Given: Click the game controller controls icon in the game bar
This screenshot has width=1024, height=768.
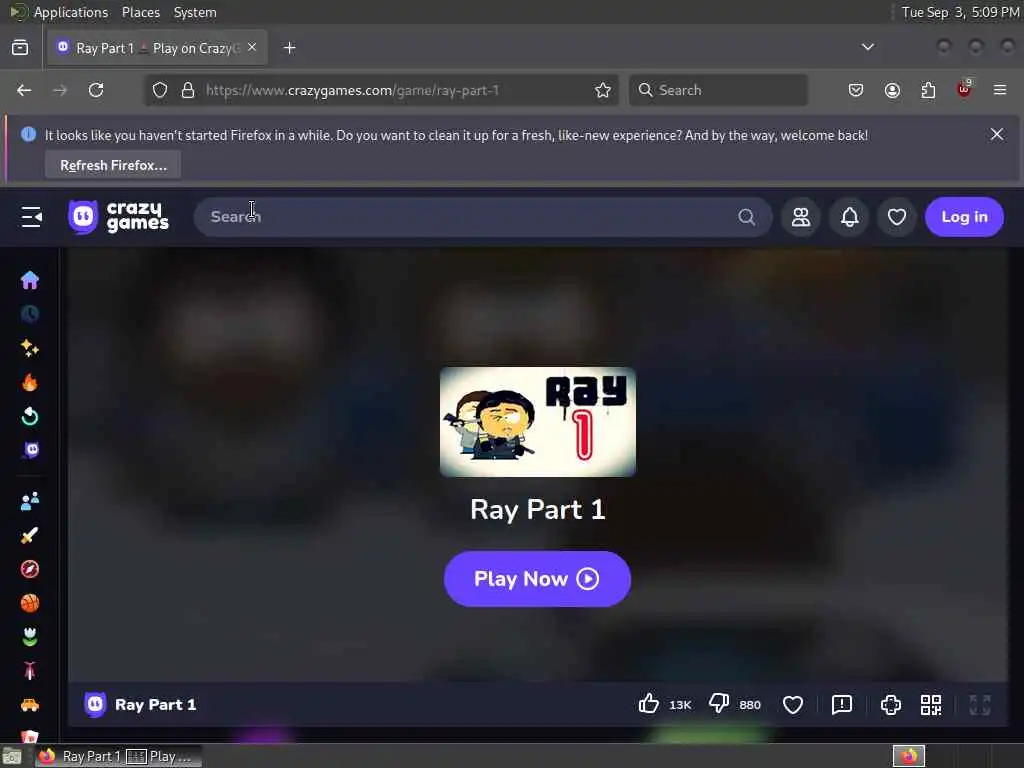Looking at the screenshot, I should (x=891, y=705).
